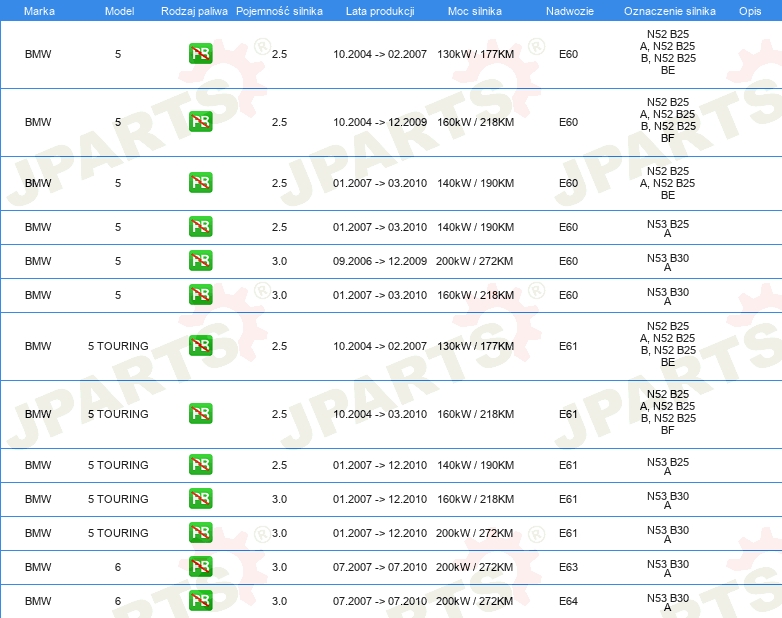This screenshot has width=782, height=618.
Task: Click the Rodzaj paliwa column header
Action: click(x=194, y=11)
